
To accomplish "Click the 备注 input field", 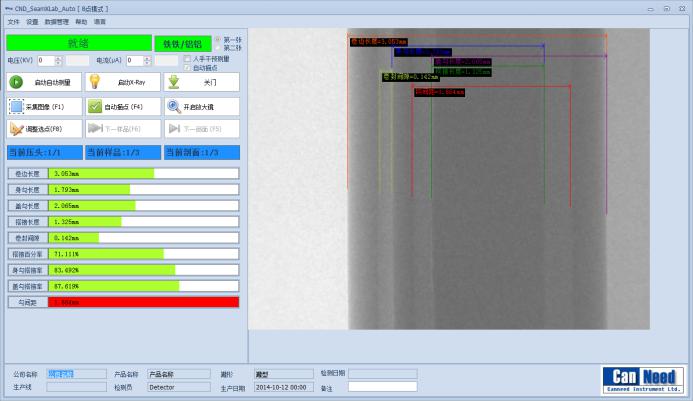I will coord(382,387).
